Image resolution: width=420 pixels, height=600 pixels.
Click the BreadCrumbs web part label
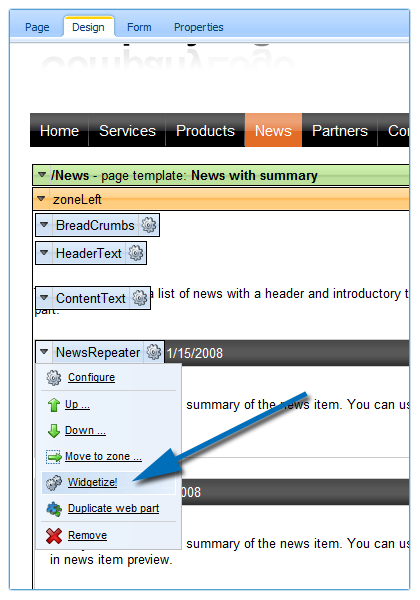(95, 225)
